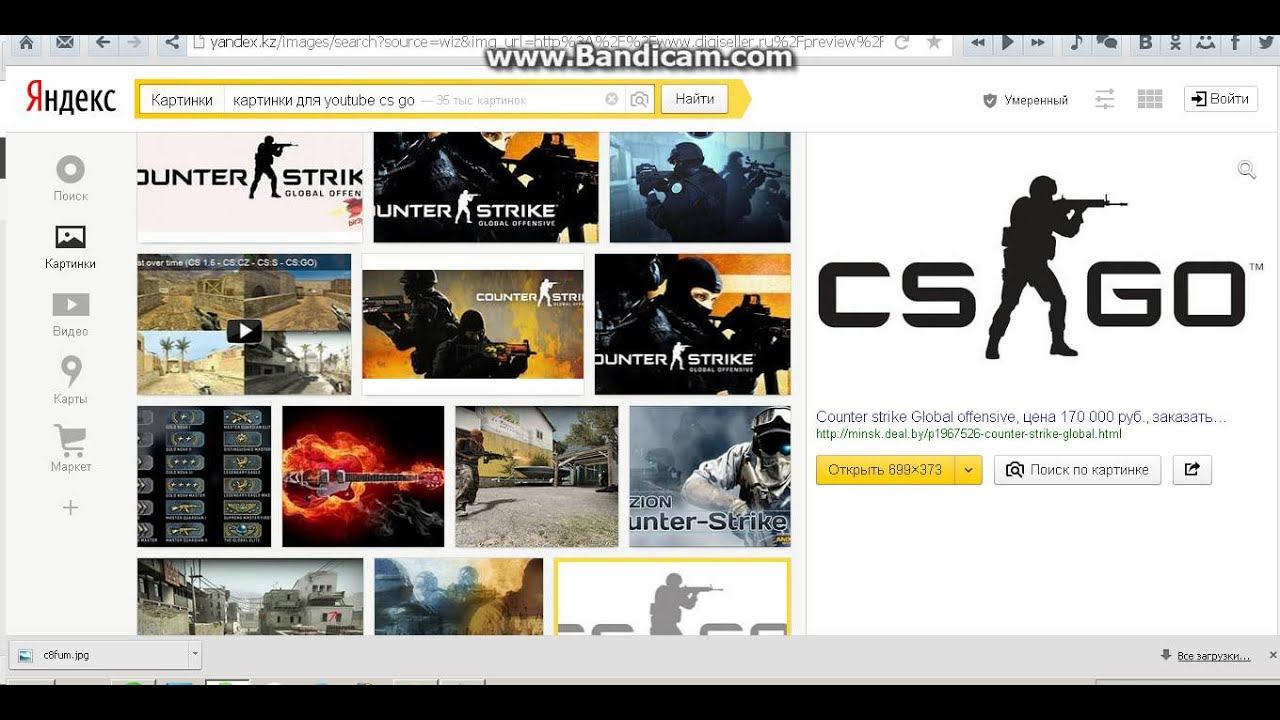Screen dimensions: 1280x720
Task: Select the yellow-bordered CS GO thumbnail
Action: point(673,597)
